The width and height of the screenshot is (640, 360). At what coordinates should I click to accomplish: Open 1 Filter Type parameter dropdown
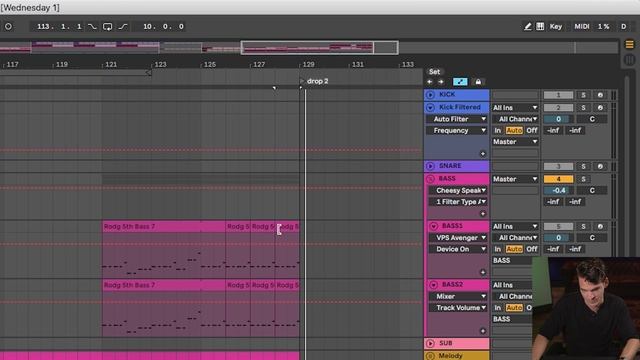pos(458,202)
